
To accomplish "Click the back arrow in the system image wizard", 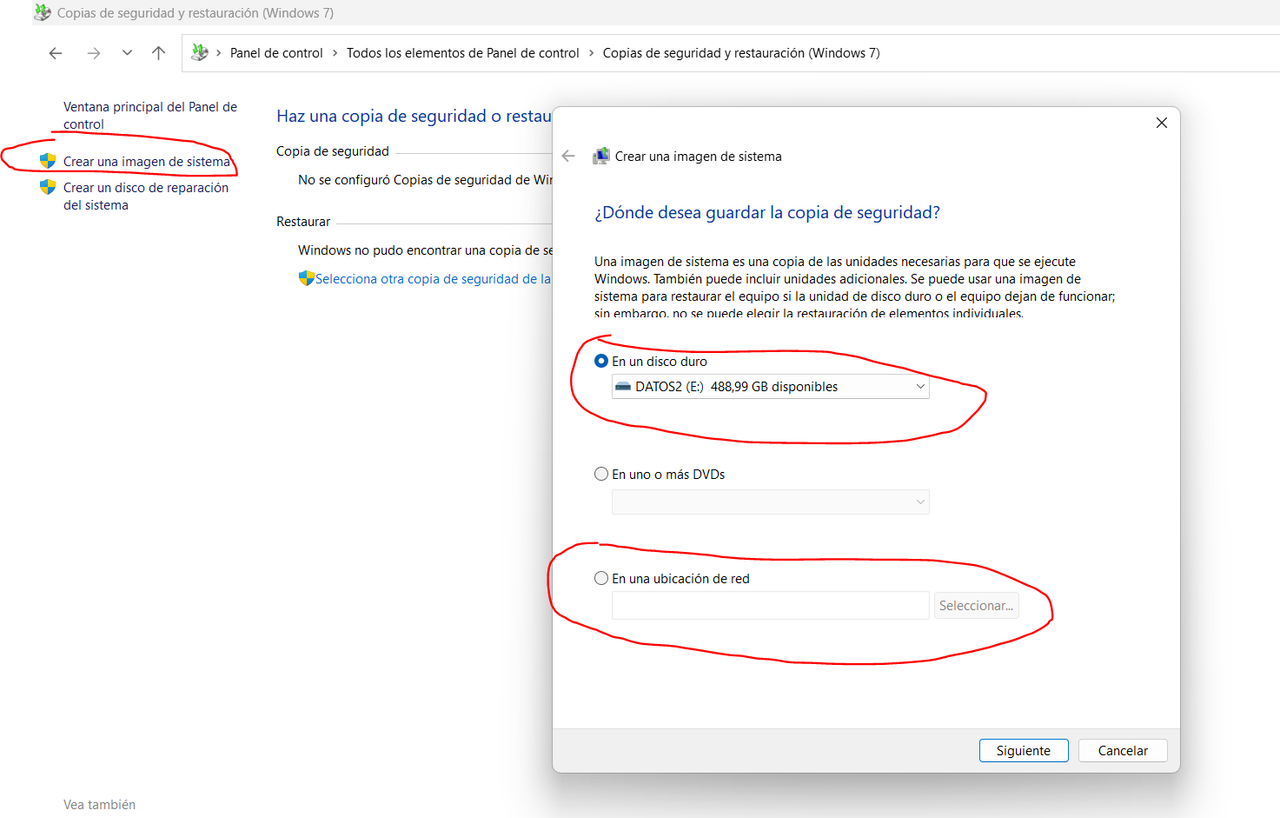I will click(x=569, y=156).
